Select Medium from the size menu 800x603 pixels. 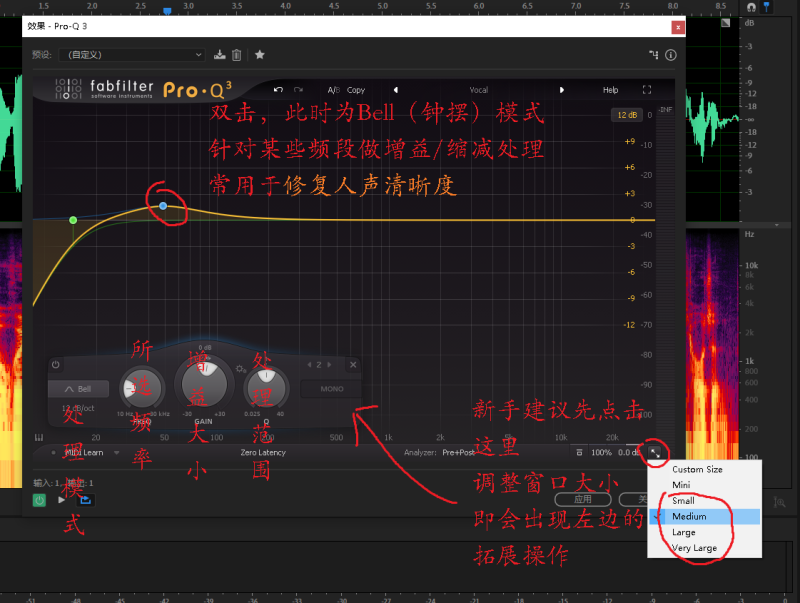[690, 517]
